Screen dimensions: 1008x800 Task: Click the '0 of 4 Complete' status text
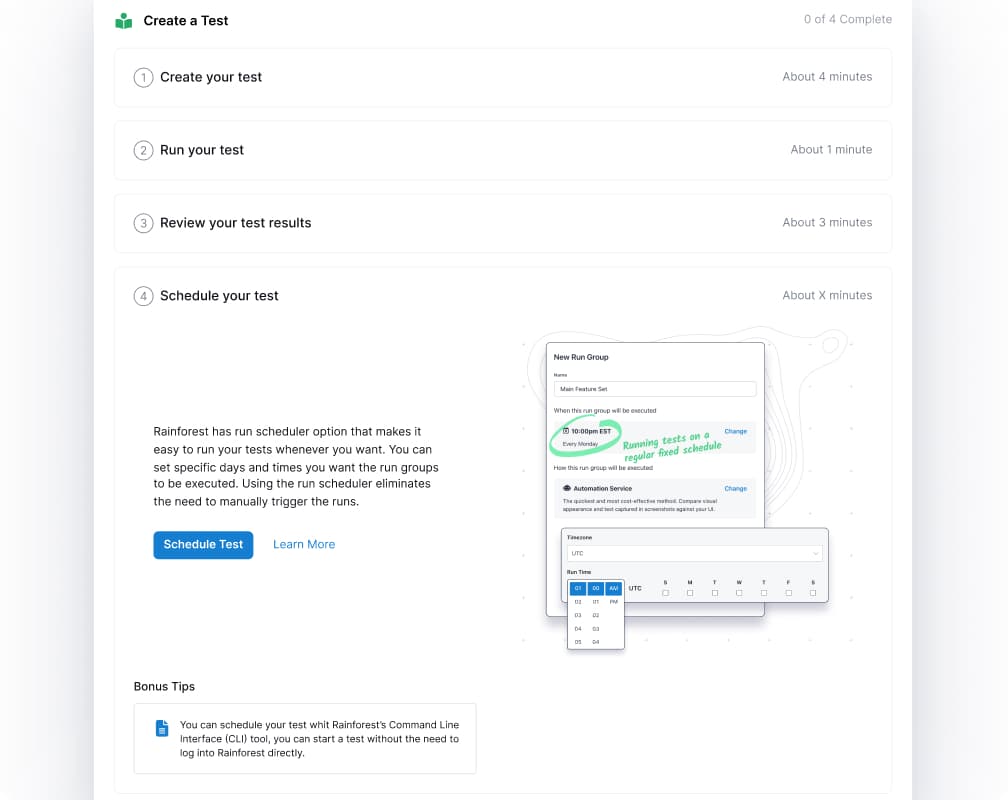tap(847, 19)
